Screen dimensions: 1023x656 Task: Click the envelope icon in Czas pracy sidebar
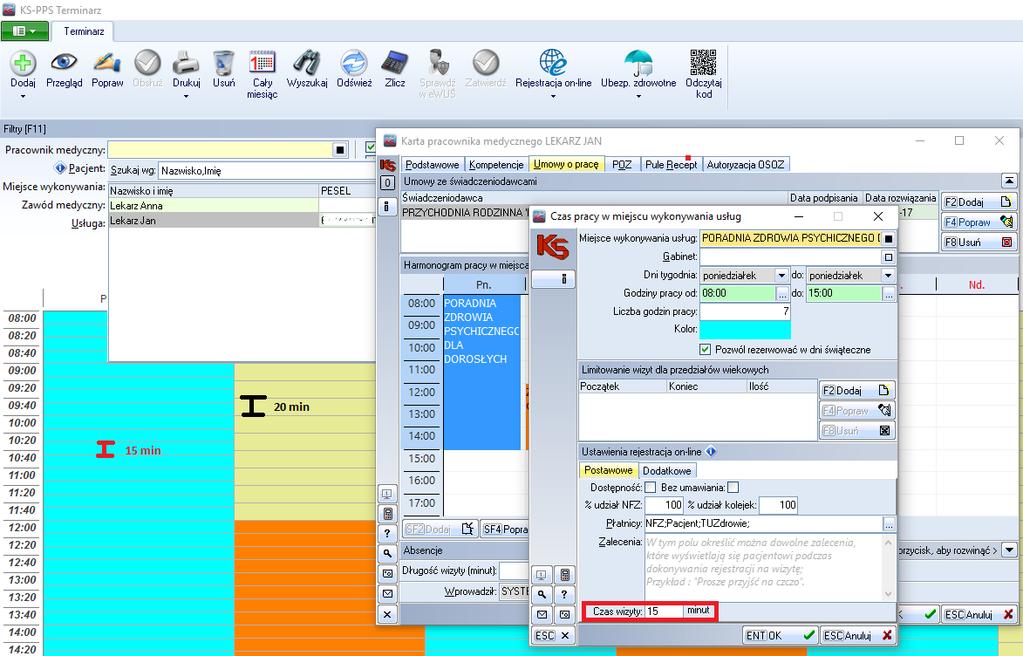(x=542, y=614)
